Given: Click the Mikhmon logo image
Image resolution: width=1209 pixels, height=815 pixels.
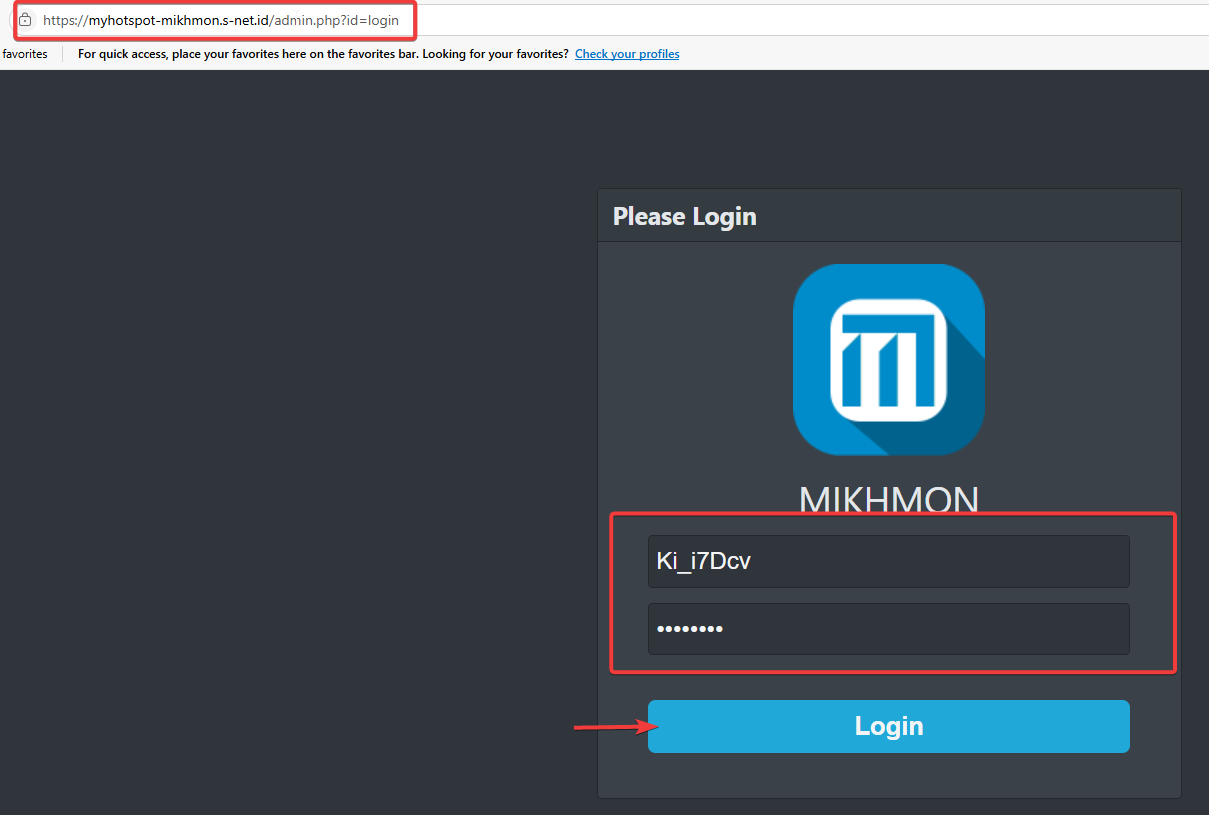Looking at the screenshot, I should tap(889, 360).
